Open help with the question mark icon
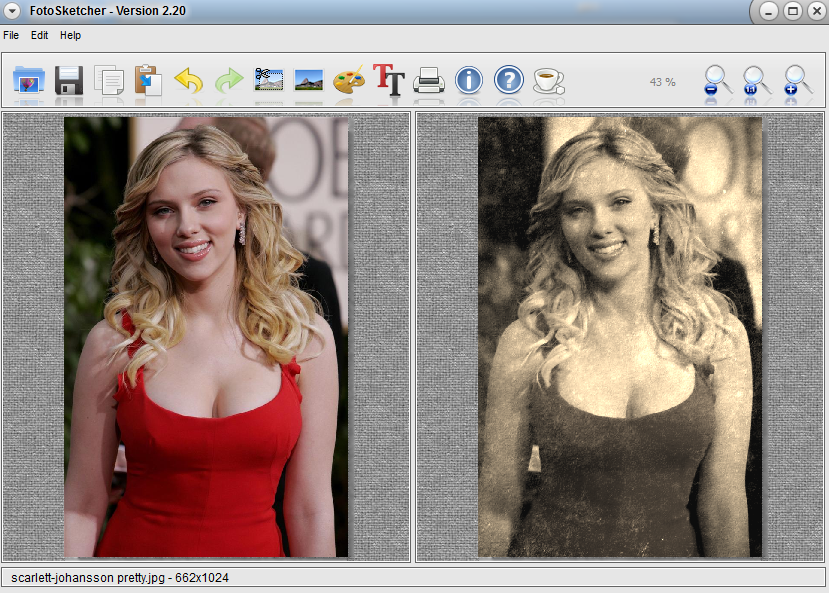The width and height of the screenshot is (829, 593). [x=509, y=80]
